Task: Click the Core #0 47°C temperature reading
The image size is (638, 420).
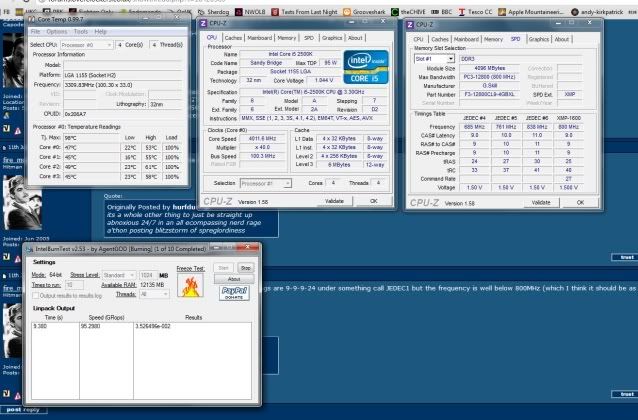Action: [x=92, y=148]
